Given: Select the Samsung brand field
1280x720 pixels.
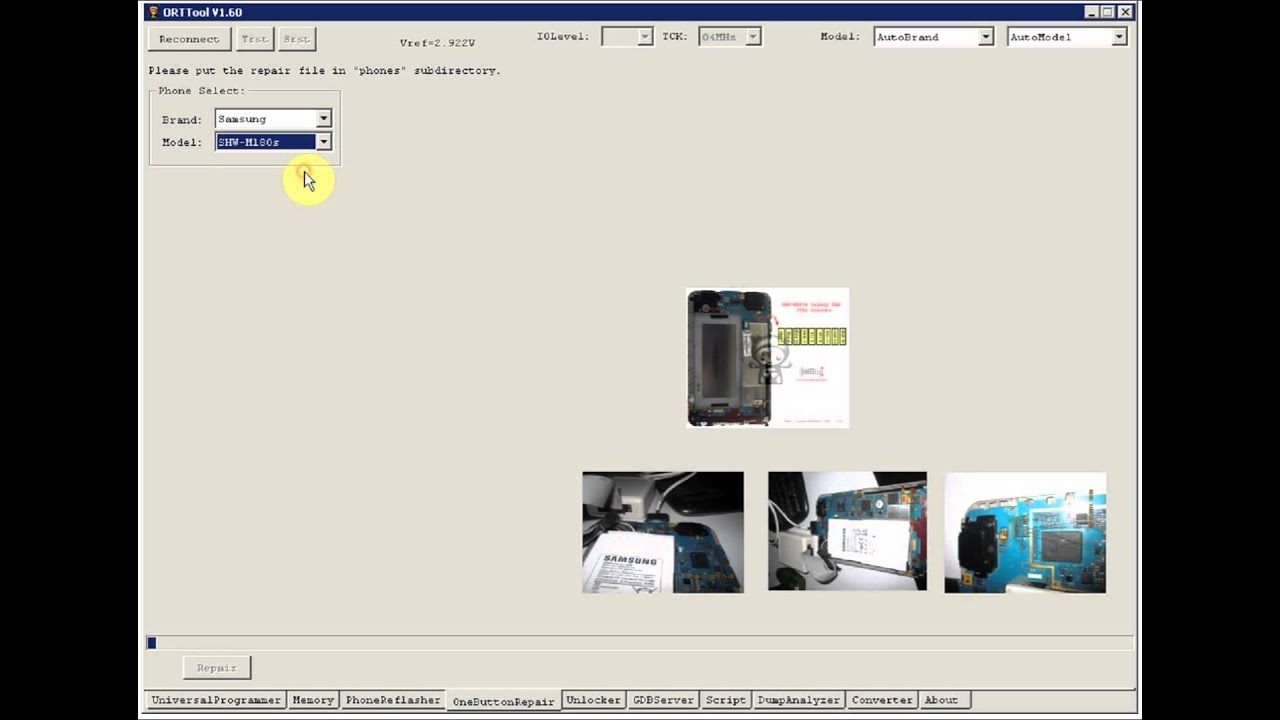Looking at the screenshot, I should click(266, 119).
